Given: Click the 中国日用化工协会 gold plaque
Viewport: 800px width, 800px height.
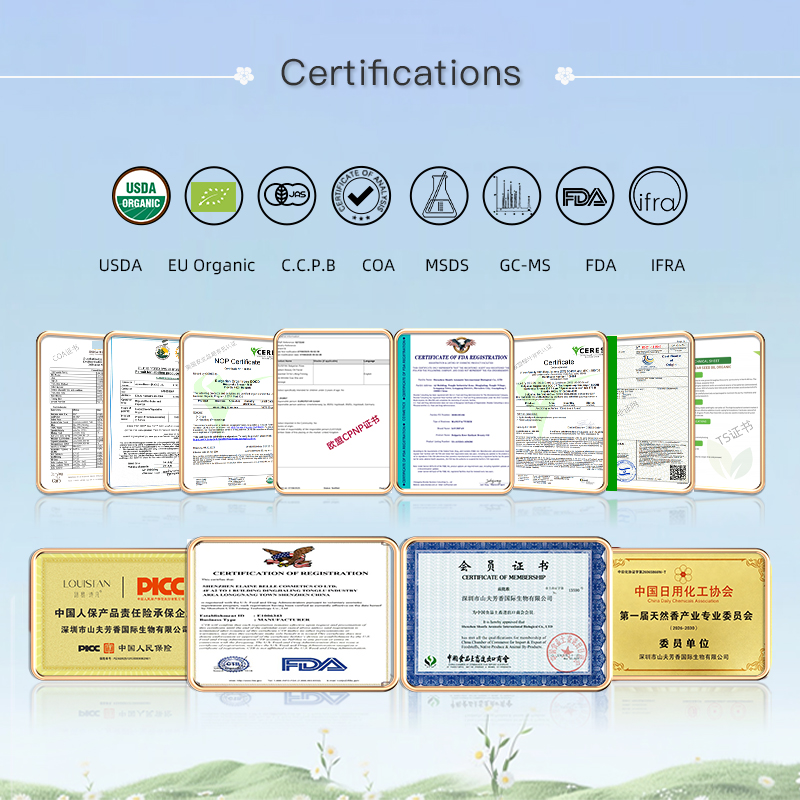Looking at the screenshot, I should coord(690,614).
